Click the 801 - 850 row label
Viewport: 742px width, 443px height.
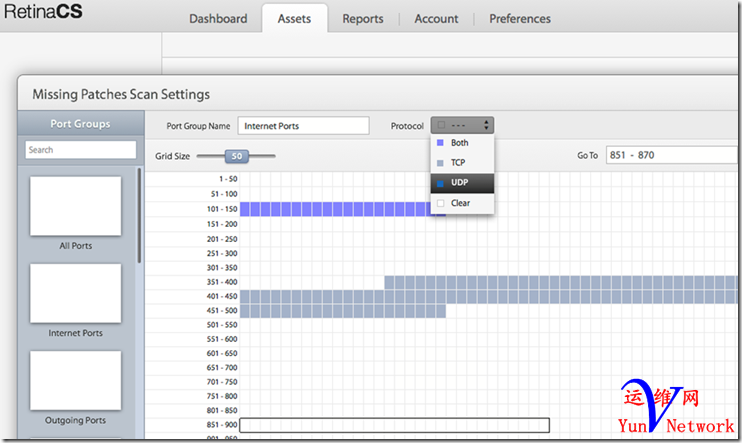coord(222,410)
